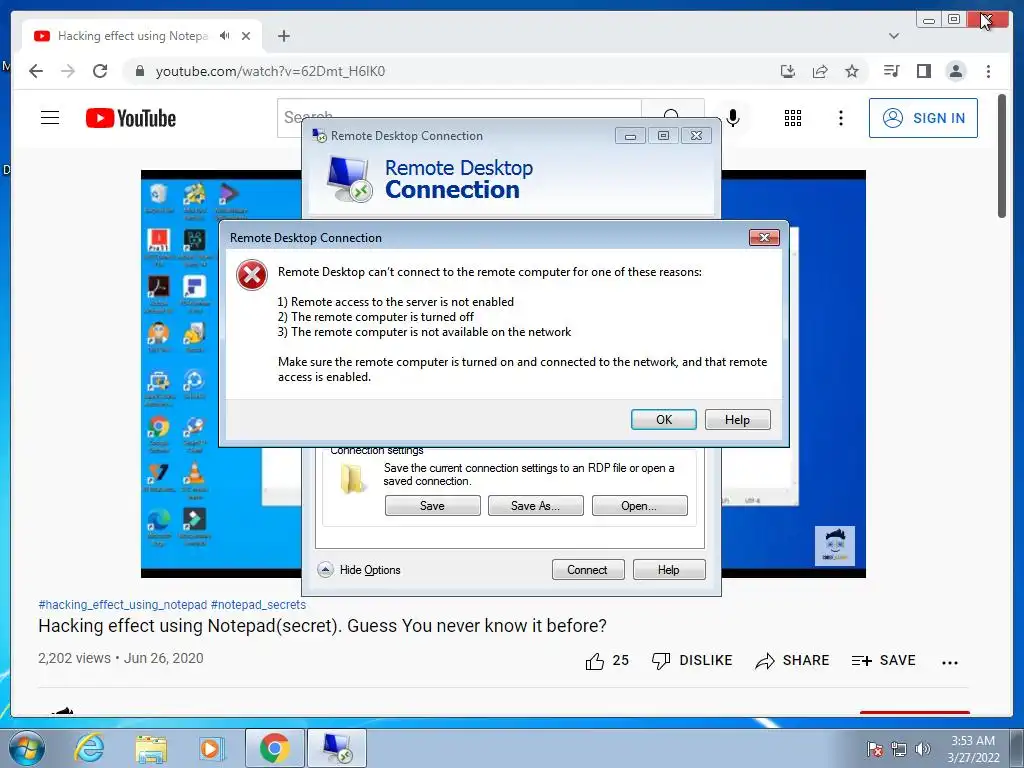
Task: Click Save connection settings button
Action: coord(432,505)
